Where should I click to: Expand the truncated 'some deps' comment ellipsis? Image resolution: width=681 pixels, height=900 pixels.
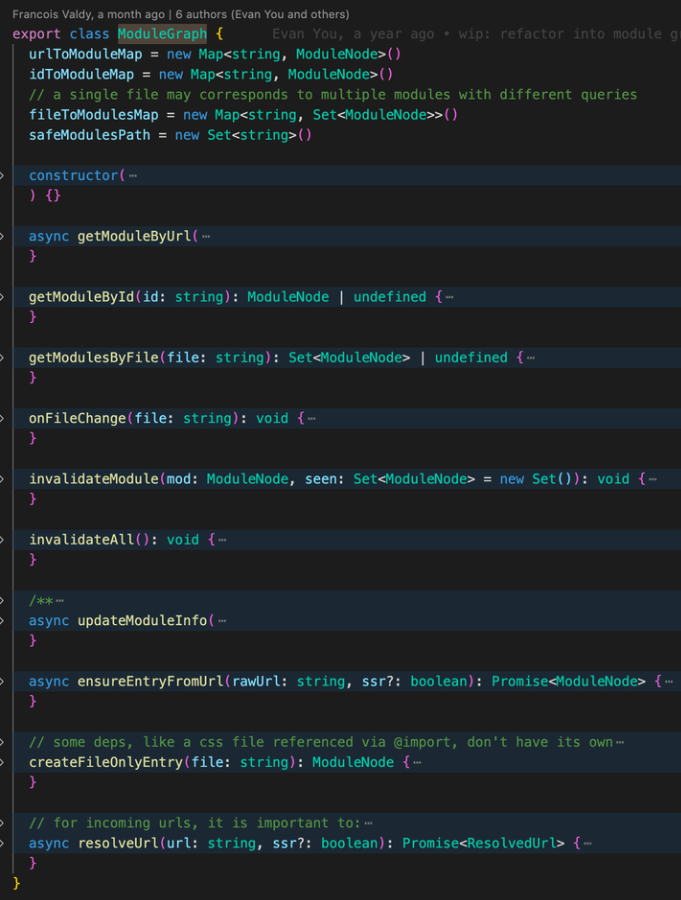(x=620, y=743)
